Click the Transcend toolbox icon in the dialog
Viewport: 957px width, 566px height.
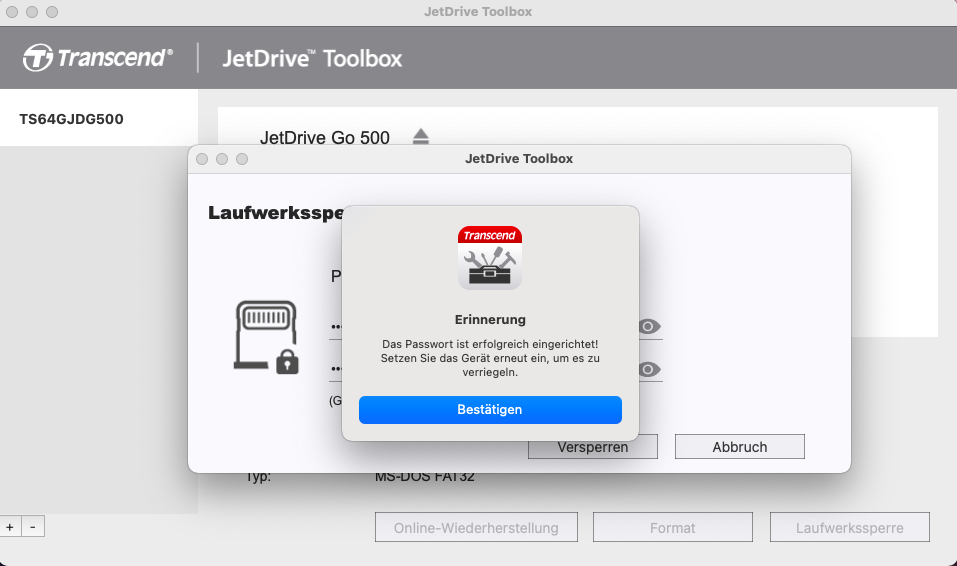490,258
